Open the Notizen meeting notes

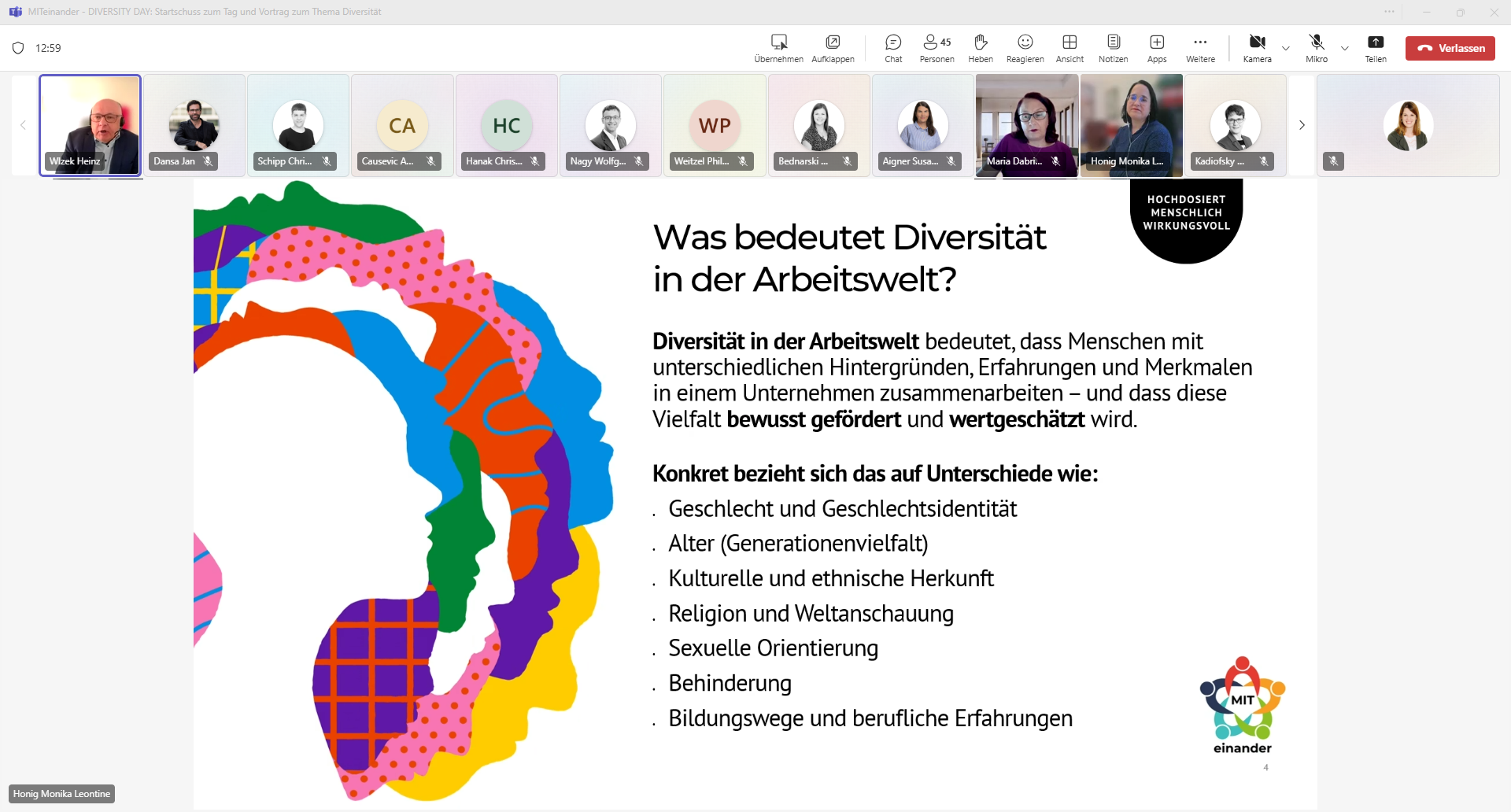(1113, 48)
